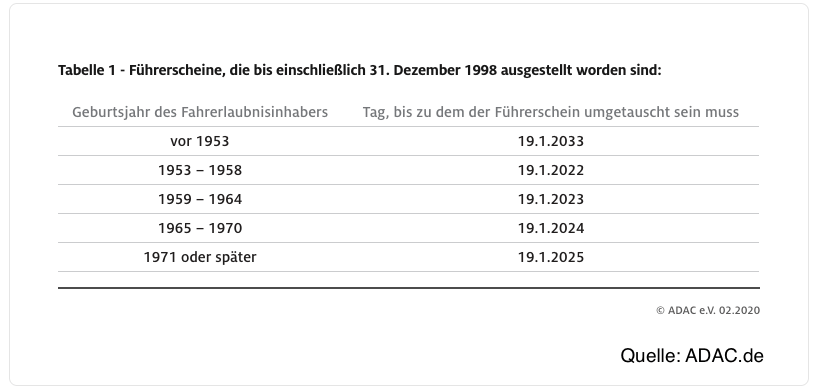
Task: Click the date 19.1.2023
Action: pyautogui.click(x=551, y=199)
